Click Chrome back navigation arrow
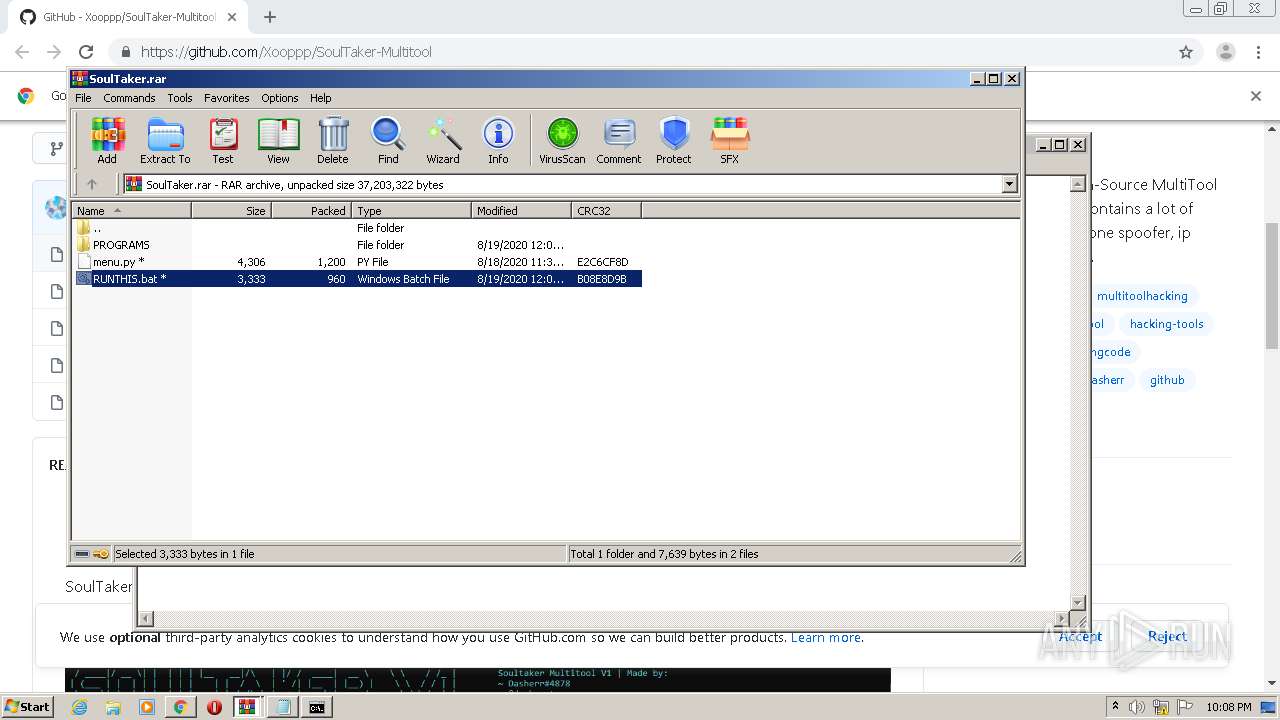Viewport: 1280px width, 720px height. 22,52
